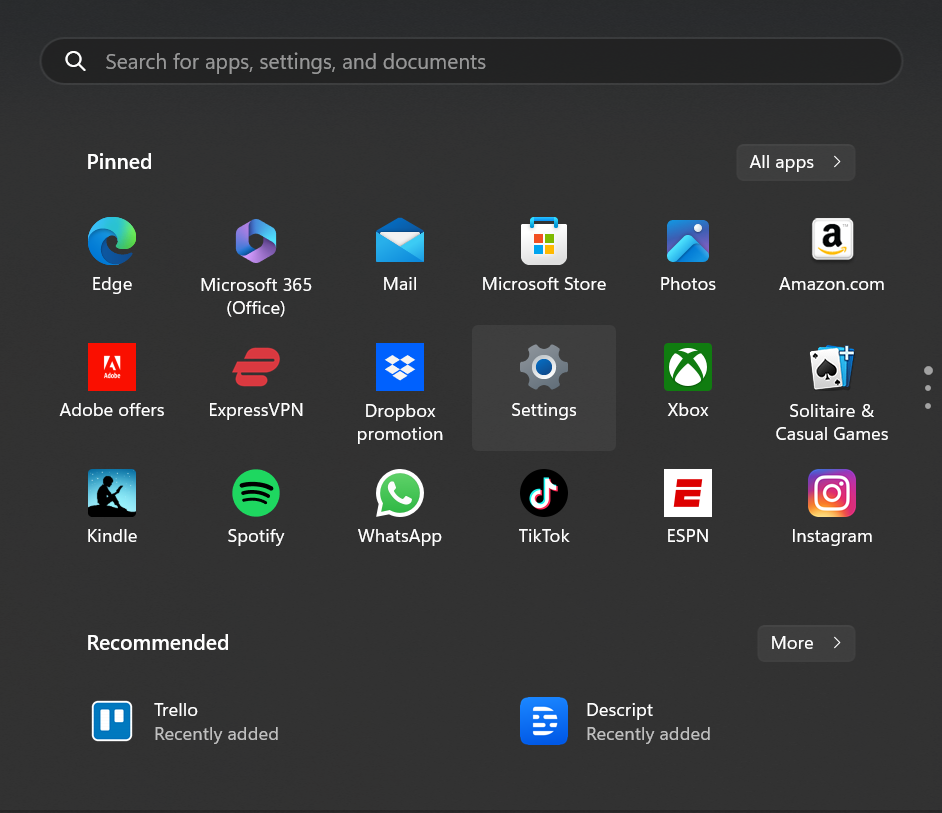This screenshot has height=813, width=942.
Task: Expand the All apps list
Action: tap(795, 162)
